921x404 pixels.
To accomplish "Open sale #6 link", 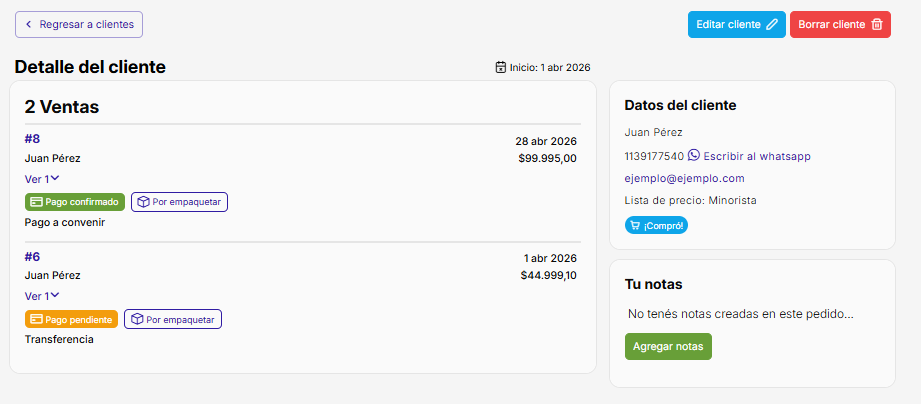I will pos(32,257).
